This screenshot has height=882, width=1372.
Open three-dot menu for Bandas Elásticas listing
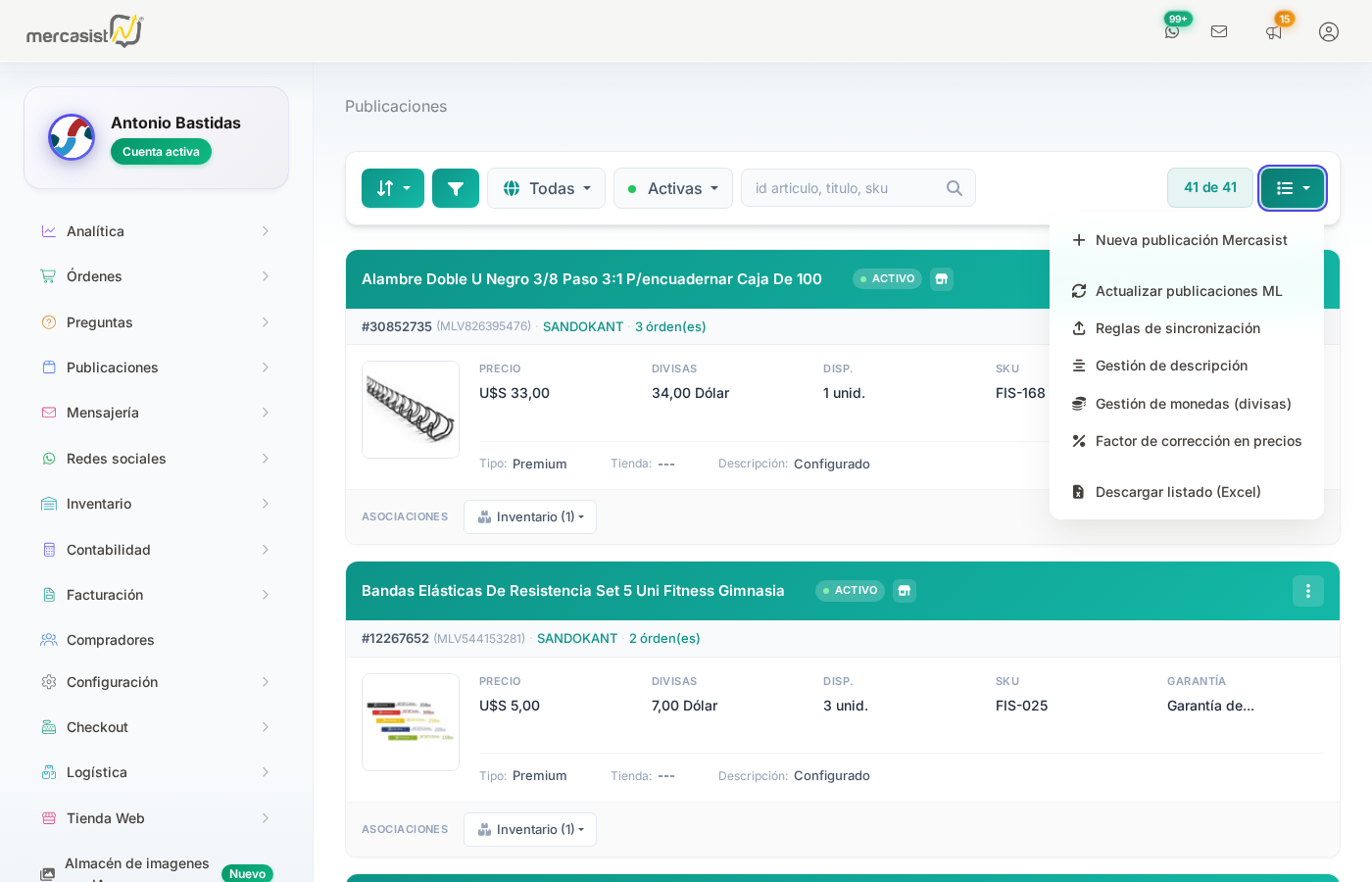1308,591
